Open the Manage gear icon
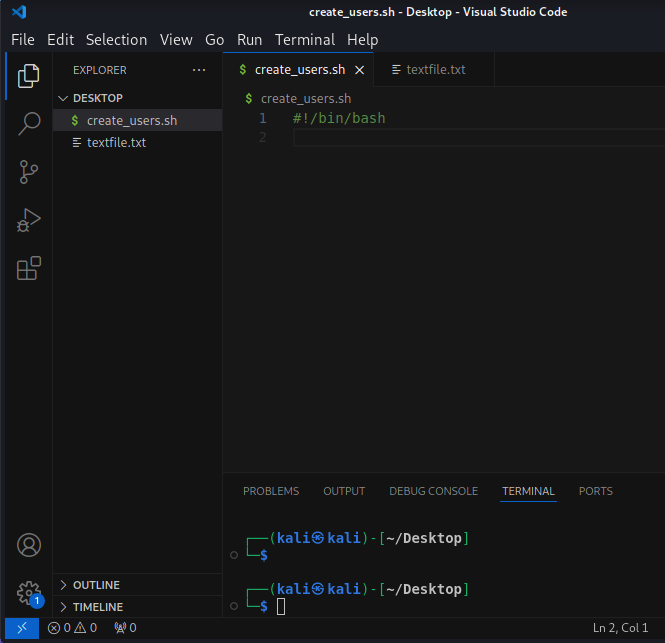Screen dimensions: 665x643 28,593
